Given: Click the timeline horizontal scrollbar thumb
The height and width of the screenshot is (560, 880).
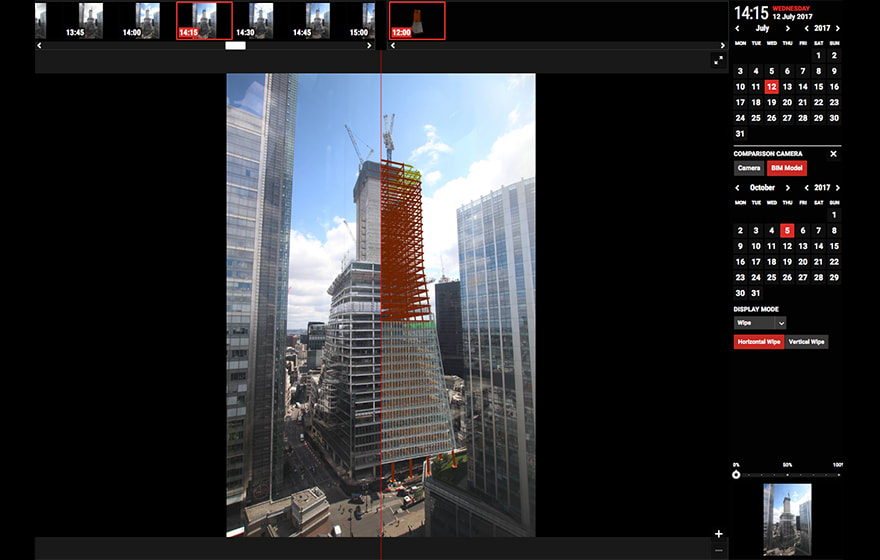Looking at the screenshot, I should pos(235,45).
